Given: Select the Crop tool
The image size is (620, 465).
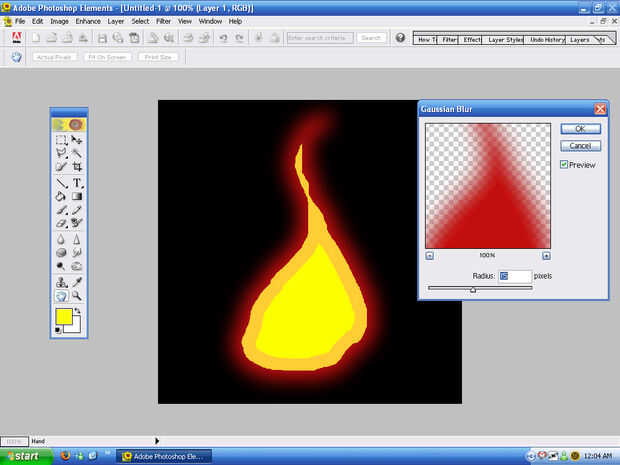Looking at the screenshot, I should point(77,166).
